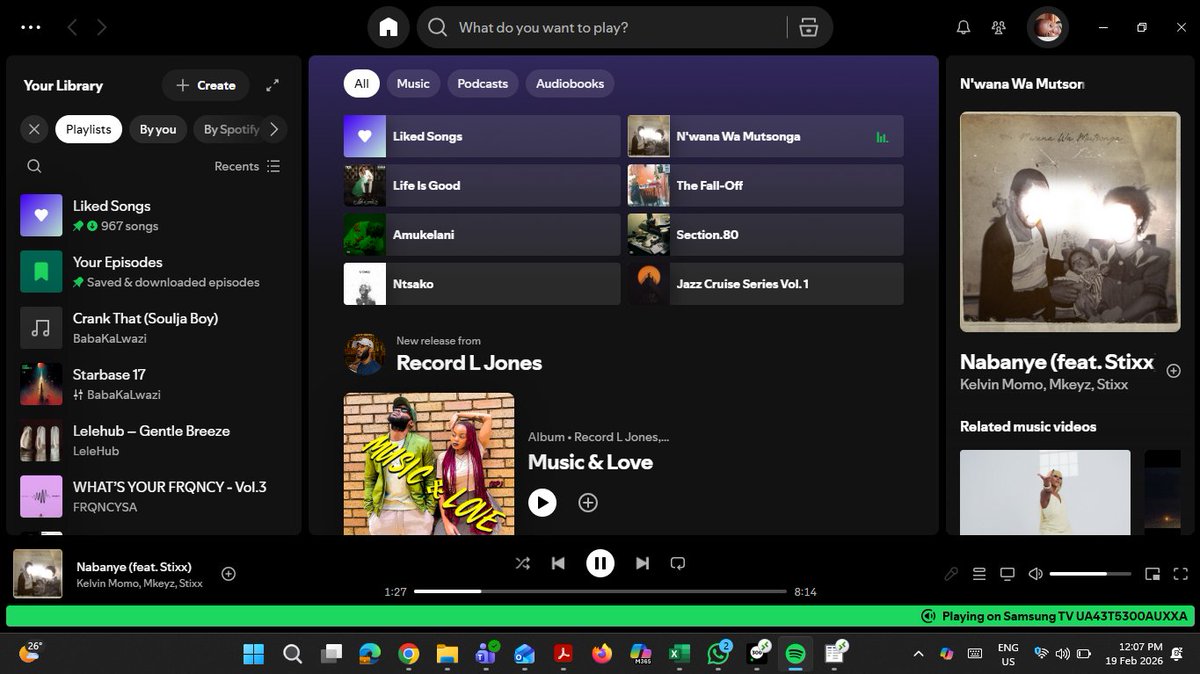The height and width of the screenshot is (674, 1200).
Task: Open the Music & Love album cover
Action: click(x=429, y=463)
